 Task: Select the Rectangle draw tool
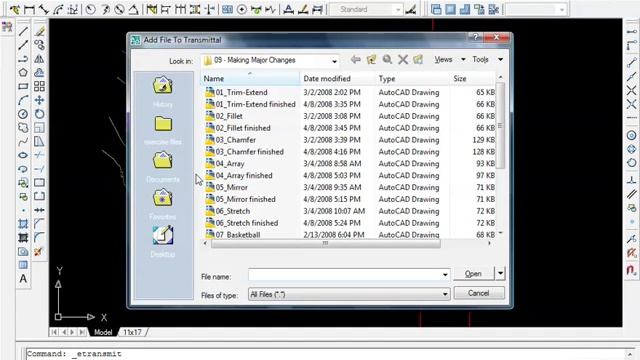[23, 87]
